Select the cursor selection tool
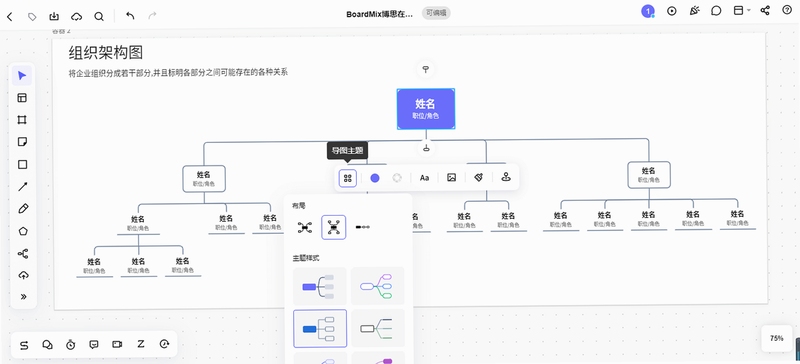The width and height of the screenshot is (800, 364). coord(22,76)
